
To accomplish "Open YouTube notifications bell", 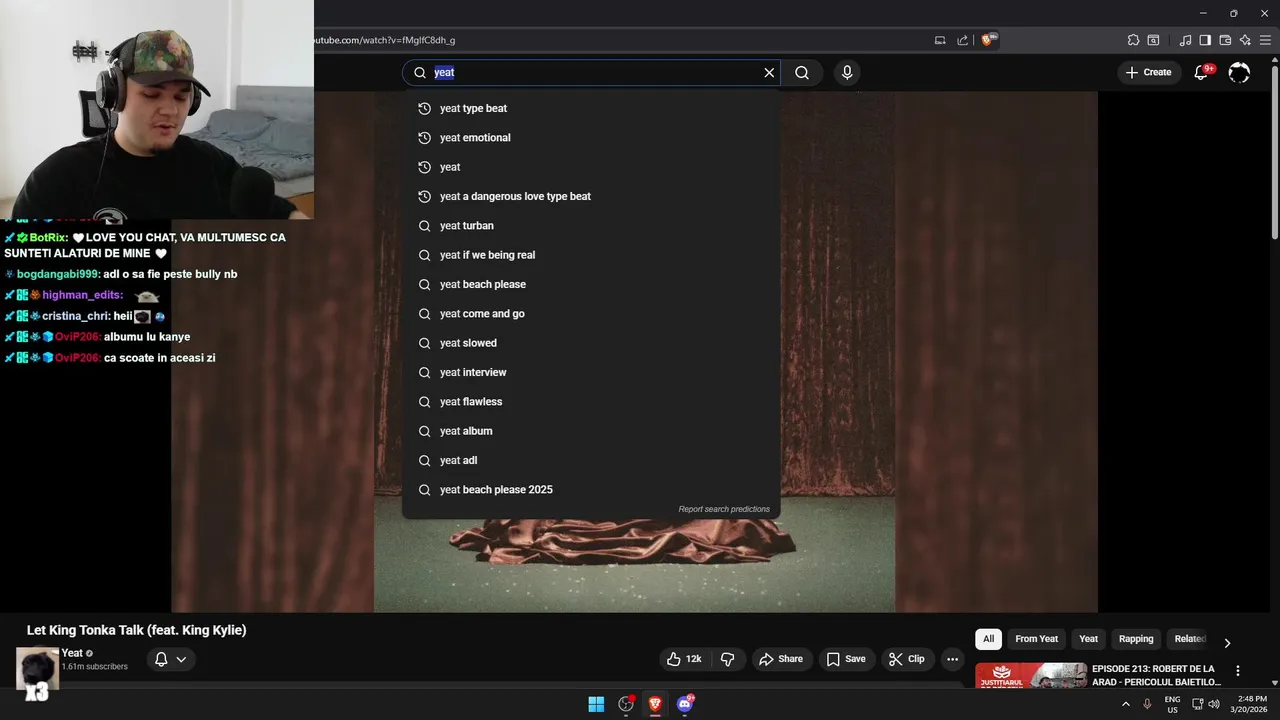I will click(1203, 72).
